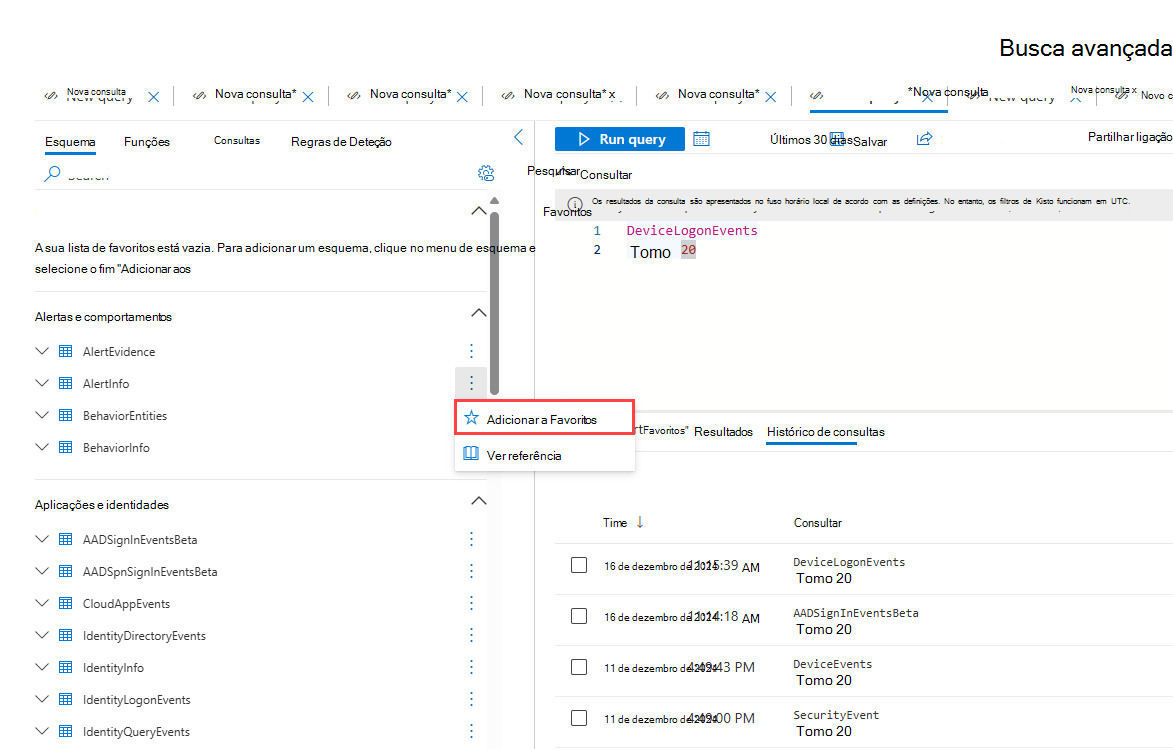Click the IdentityLogonEvents table name
This screenshot has height=749, width=1173.
tap(136, 700)
